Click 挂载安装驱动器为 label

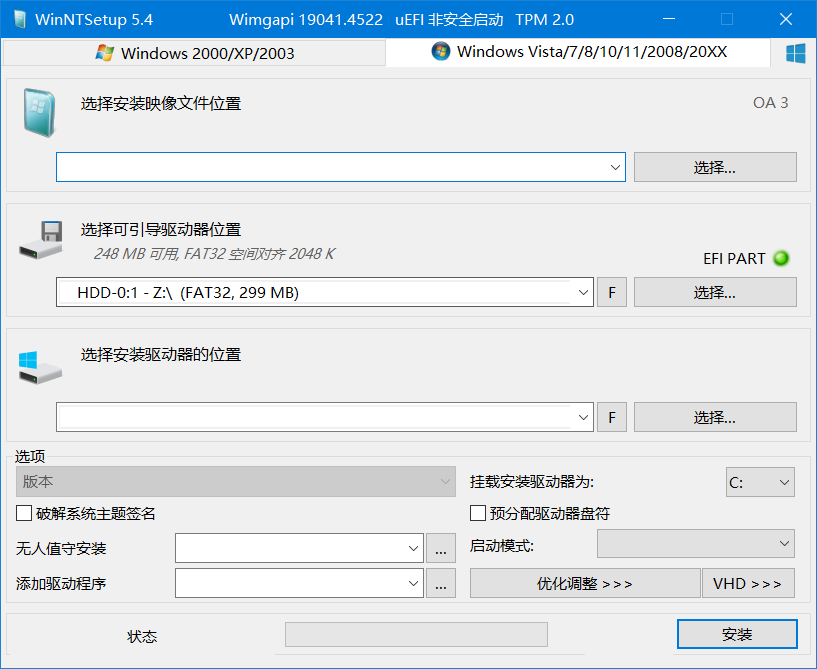(532, 482)
